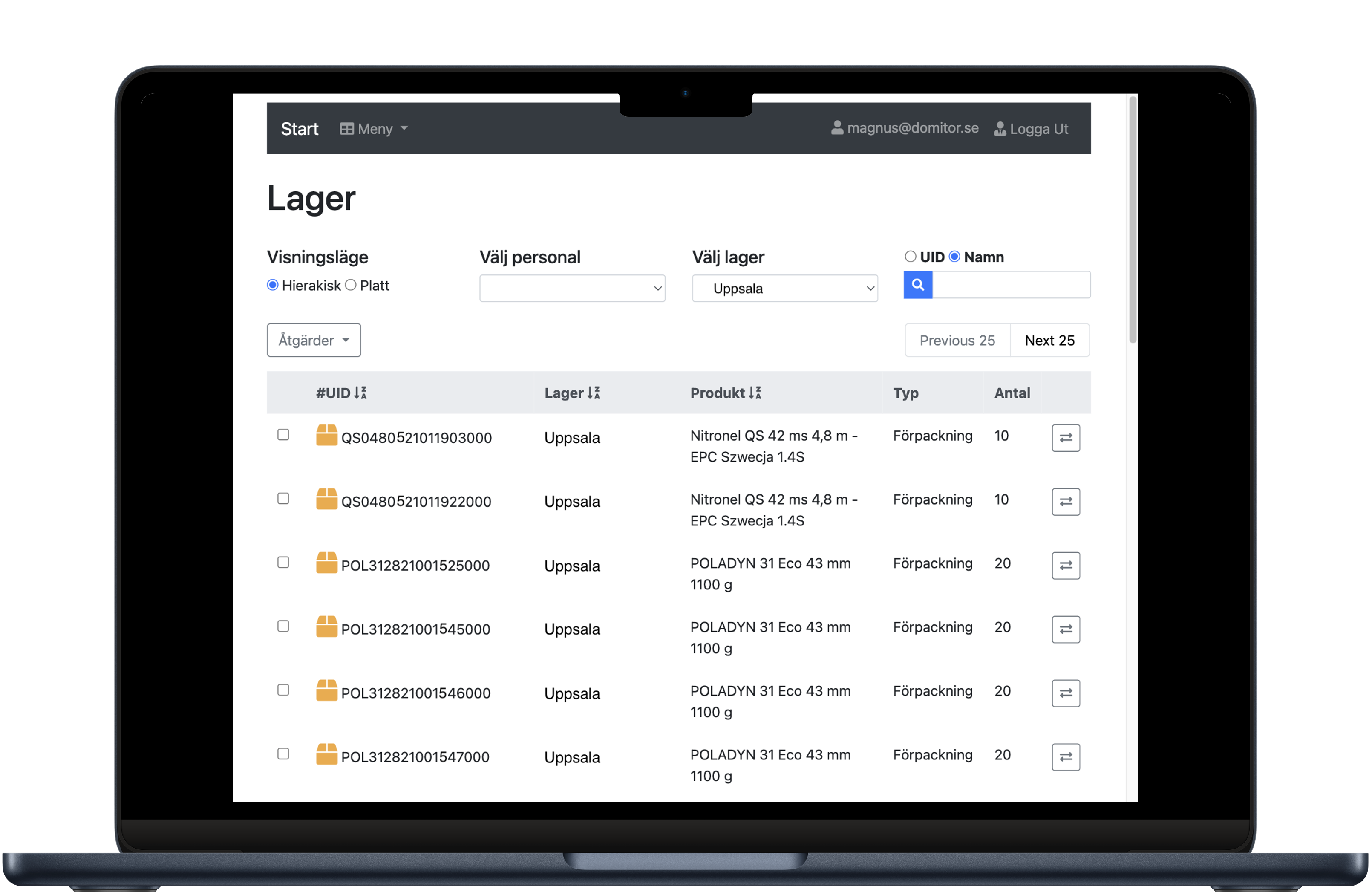Click the blue search magnifier icon
This screenshot has height=895, width=1372.
click(918, 285)
